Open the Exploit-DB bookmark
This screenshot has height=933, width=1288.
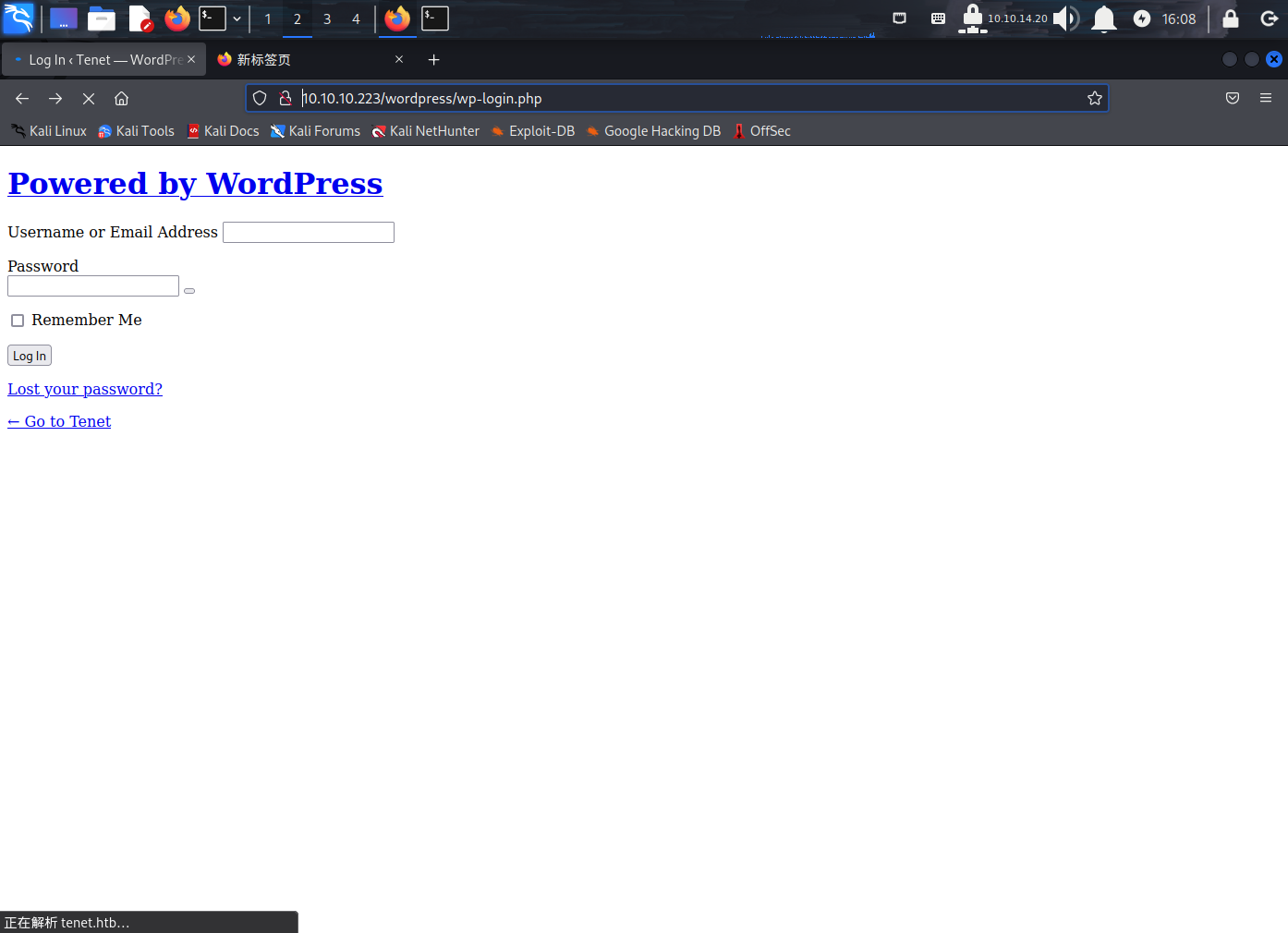pyautogui.click(x=532, y=131)
